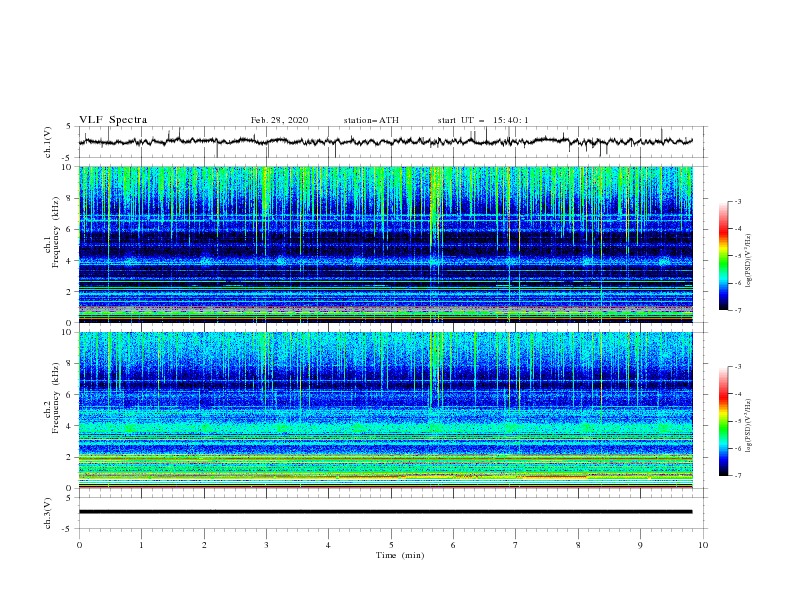Click the time-axis tick label "10"

point(703,545)
